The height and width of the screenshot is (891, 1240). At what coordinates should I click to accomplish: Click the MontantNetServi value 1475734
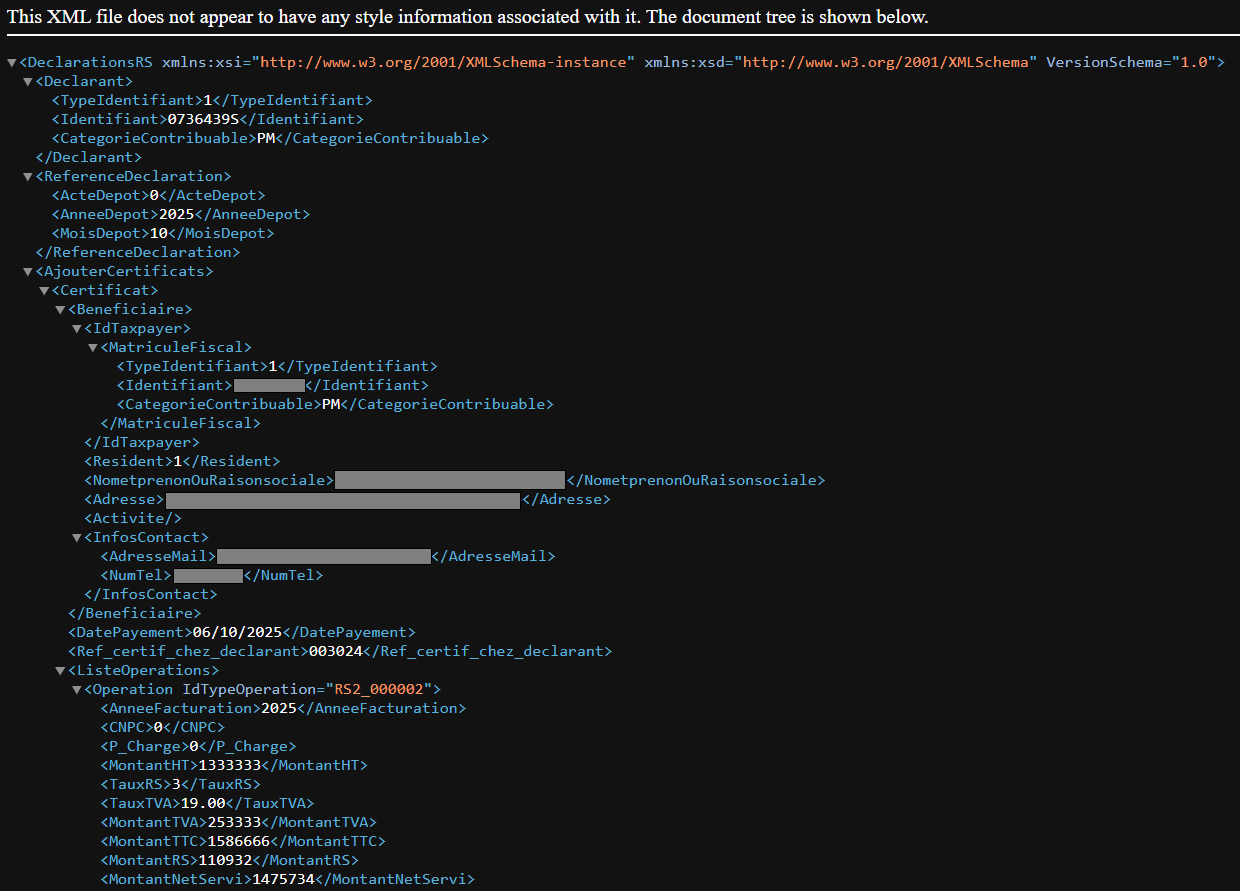(x=283, y=880)
